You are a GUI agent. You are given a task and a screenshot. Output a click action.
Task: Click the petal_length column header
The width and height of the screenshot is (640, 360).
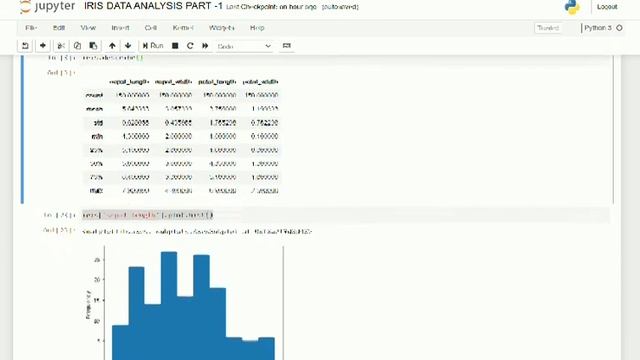(217, 82)
